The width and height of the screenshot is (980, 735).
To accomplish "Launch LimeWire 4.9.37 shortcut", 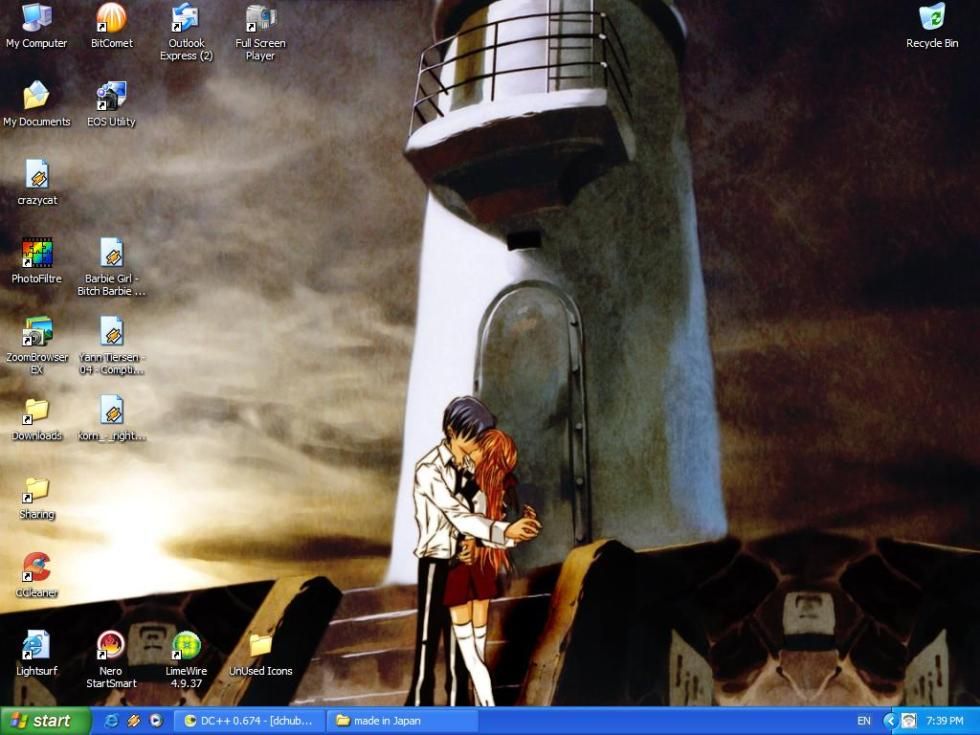I will pos(186,661).
